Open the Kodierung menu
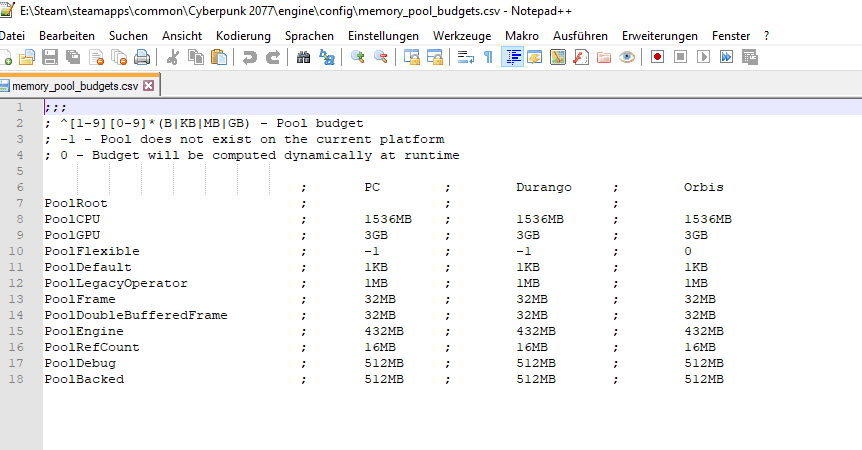This screenshot has height=450, width=862. coord(243,36)
